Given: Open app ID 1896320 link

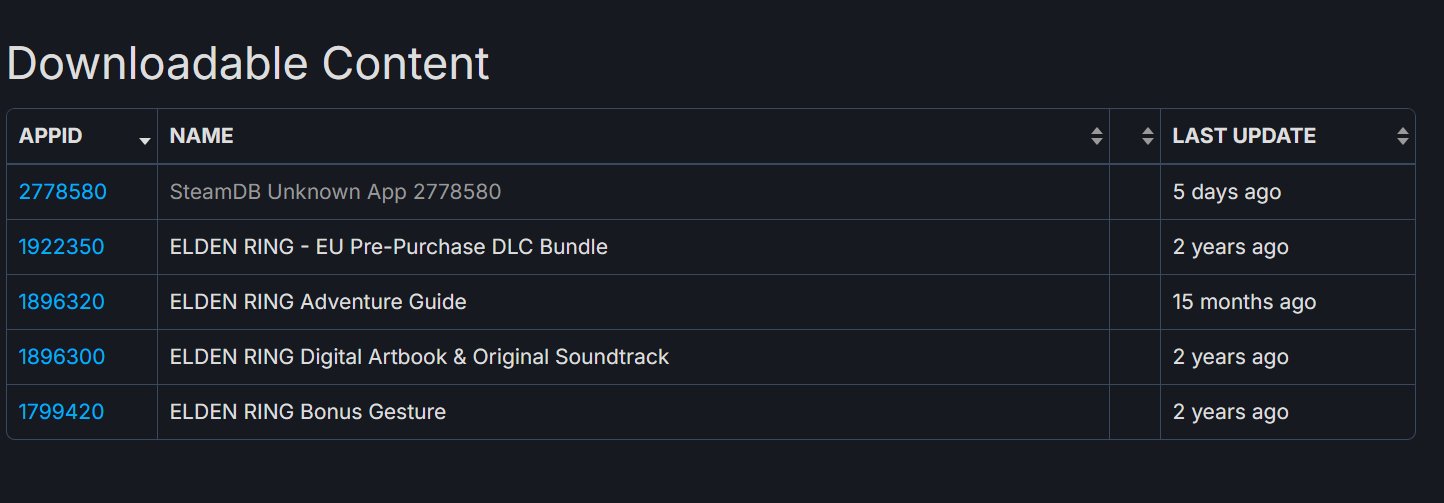Looking at the screenshot, I should 61,302.
